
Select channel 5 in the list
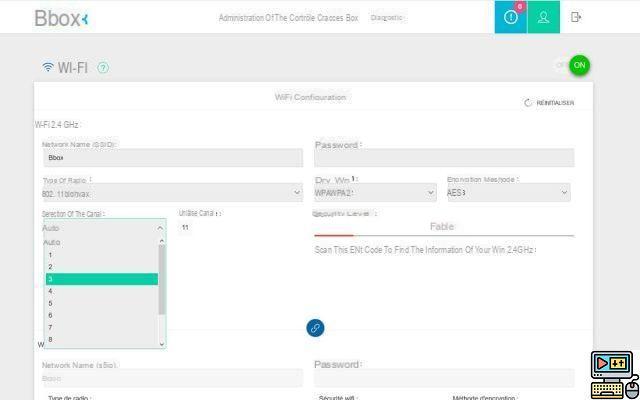point(101,303)
